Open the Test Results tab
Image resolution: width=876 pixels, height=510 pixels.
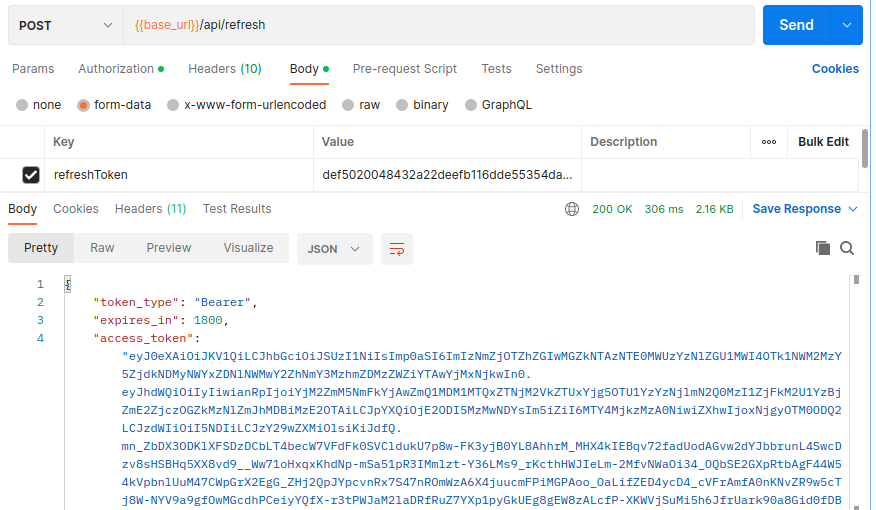click(x=237, y=209)
